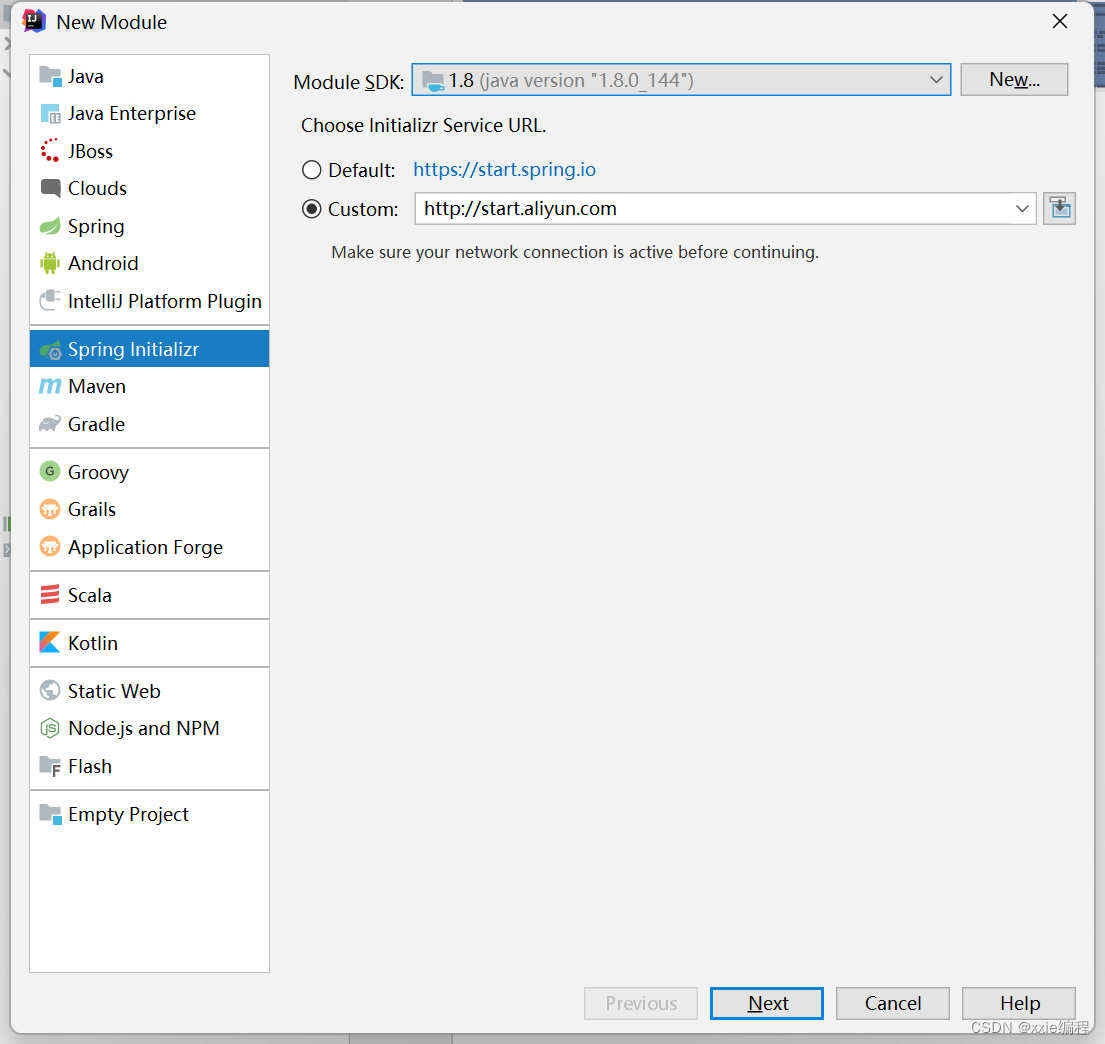Click the save-URL icon beside the Custom field
The width and height of the screenshot is (1105, 1044).
tap(1059, 209)
